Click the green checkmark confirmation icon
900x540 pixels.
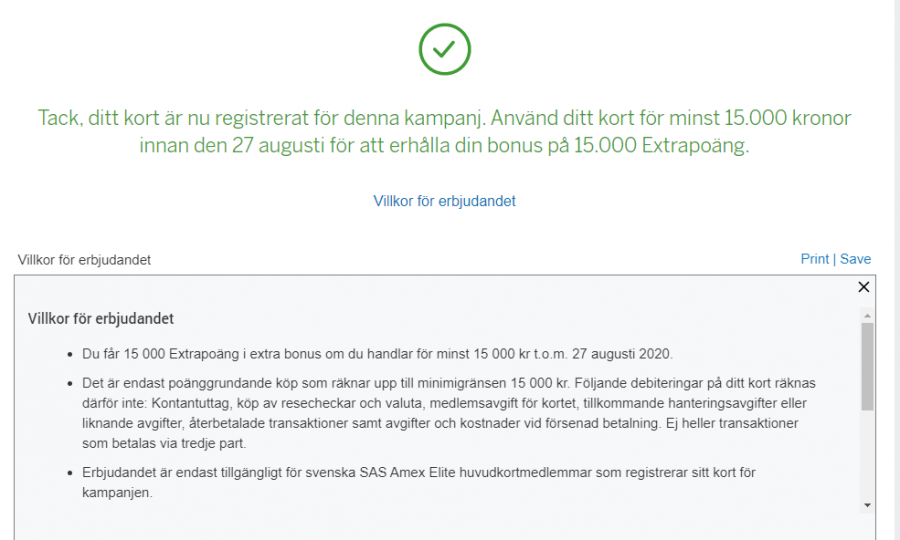(x=445, y=48)
